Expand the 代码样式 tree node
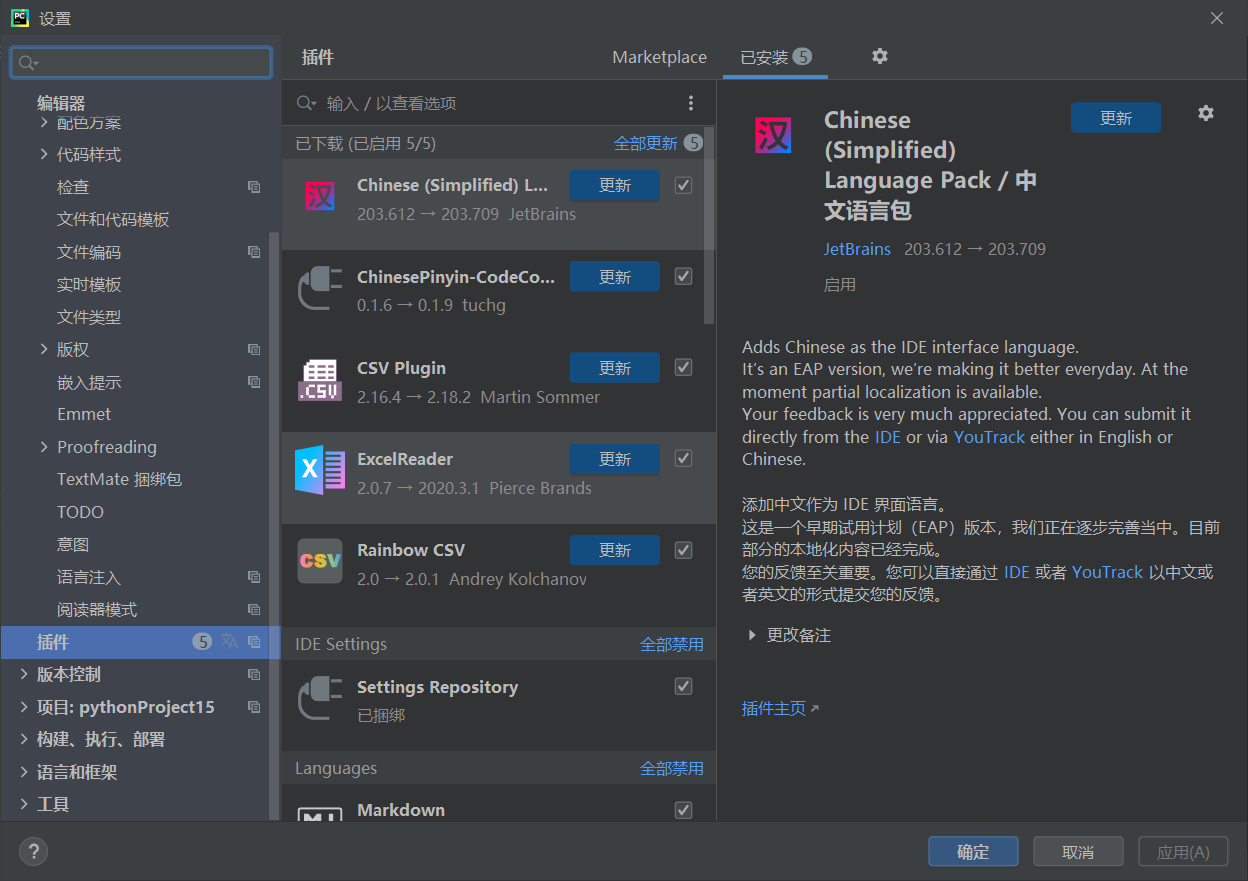The image size is (1248, 881). click(43, 154)
